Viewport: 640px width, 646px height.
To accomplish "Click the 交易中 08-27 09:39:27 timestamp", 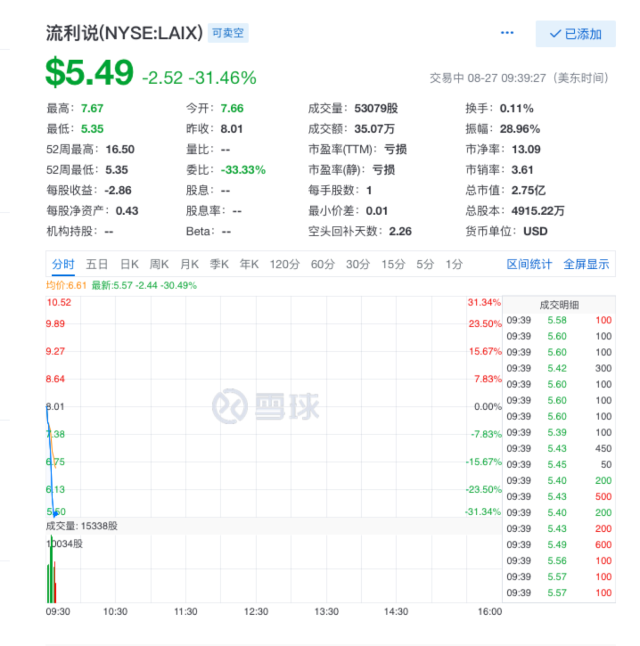I will (519, 78).
